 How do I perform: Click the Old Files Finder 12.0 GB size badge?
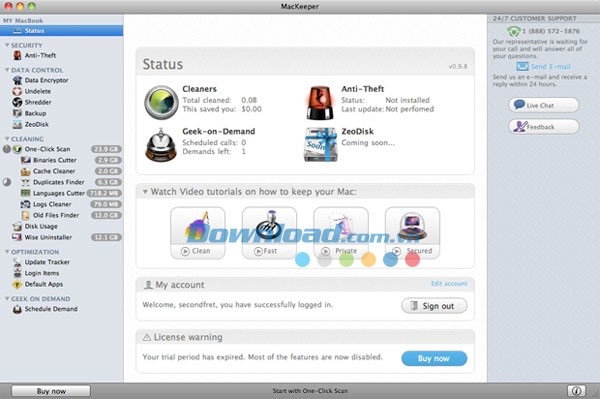point(106,215)
